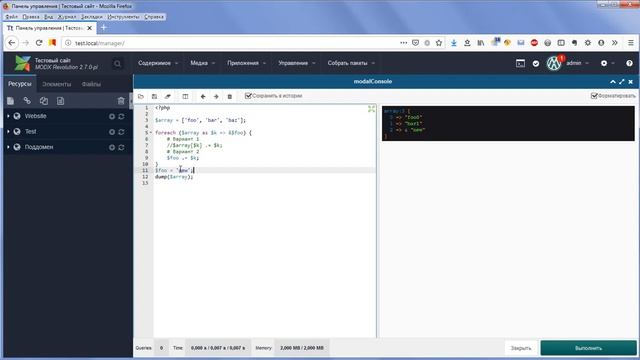Click the MODX logo

[23, 63]
